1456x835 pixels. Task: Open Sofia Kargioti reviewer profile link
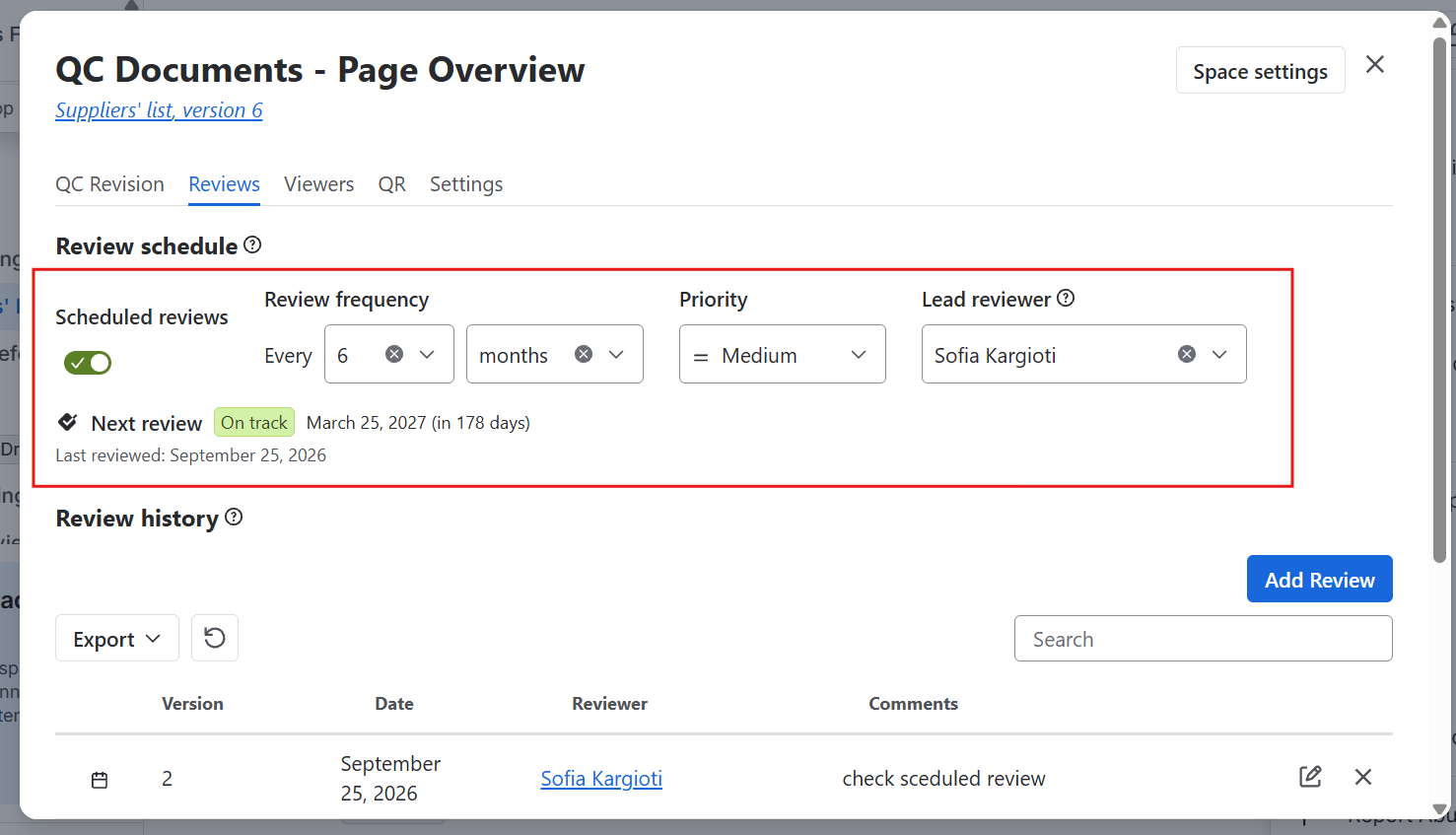tap(601, 779)
